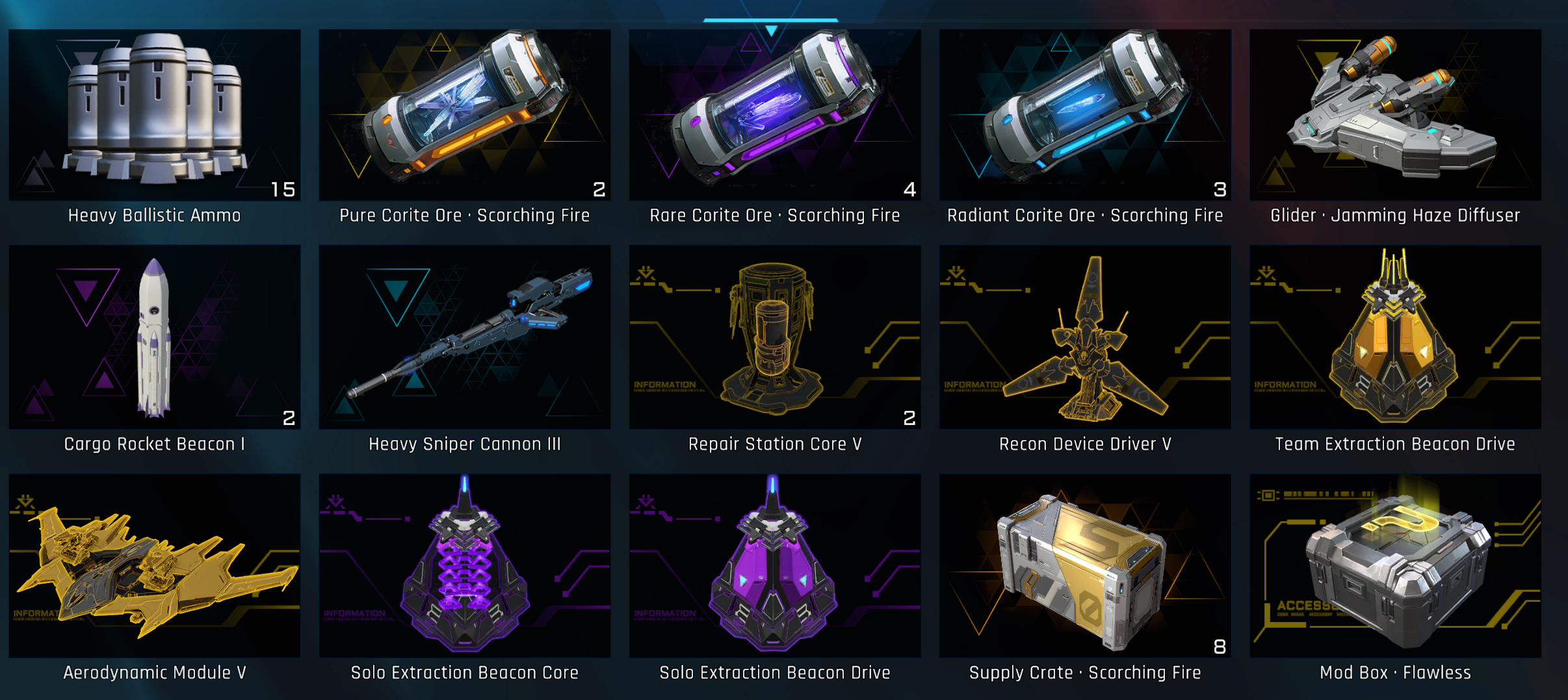Click the blue downward arrow marker at top
Screen dimensions: 1568x700
(771, 31)
